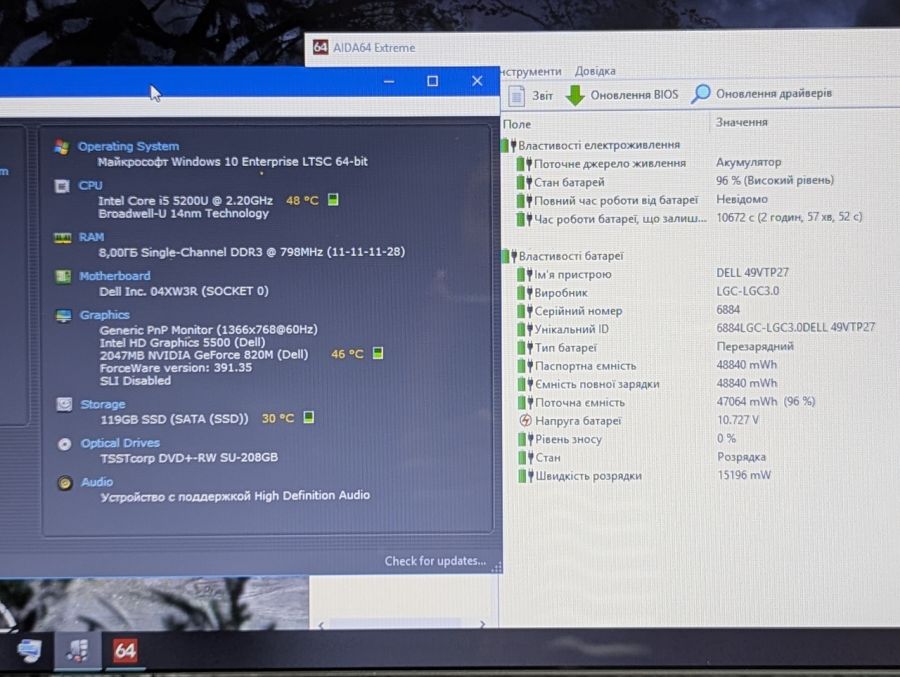Click the Audio speaker icon
This screenshot has height=677, width=900.
tap(65, 483)
